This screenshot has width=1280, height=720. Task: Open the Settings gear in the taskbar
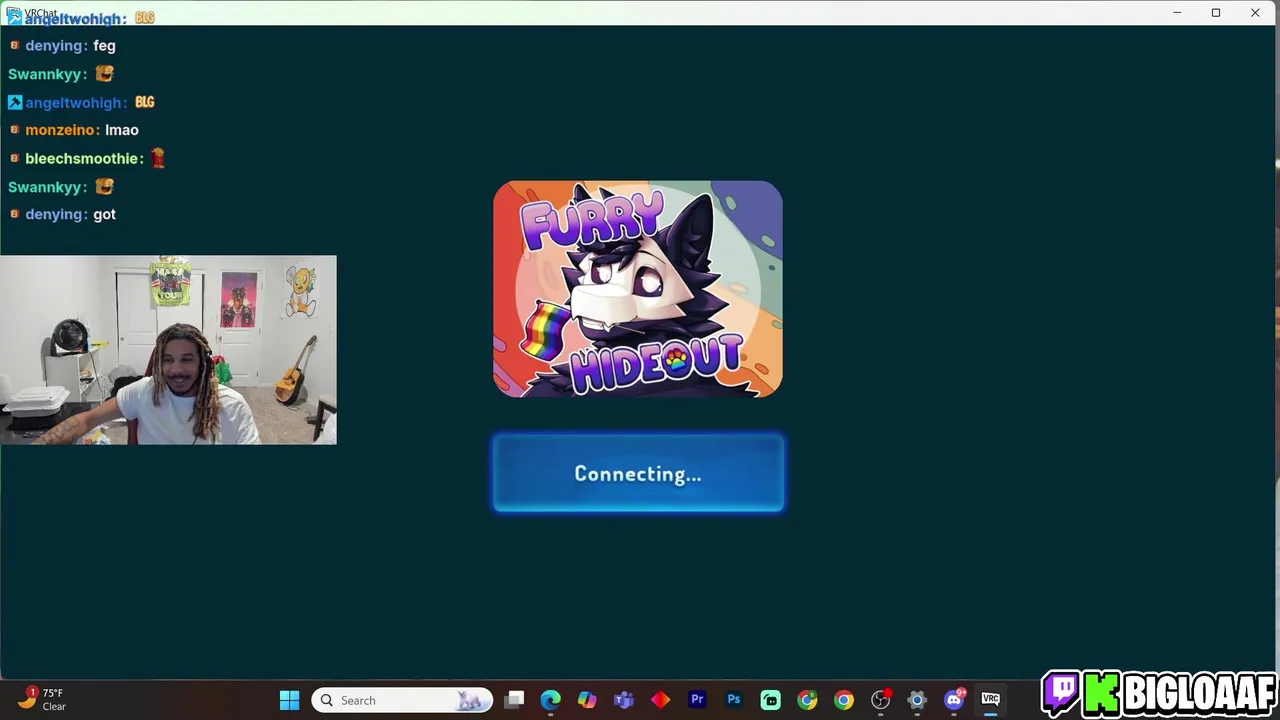917,700
